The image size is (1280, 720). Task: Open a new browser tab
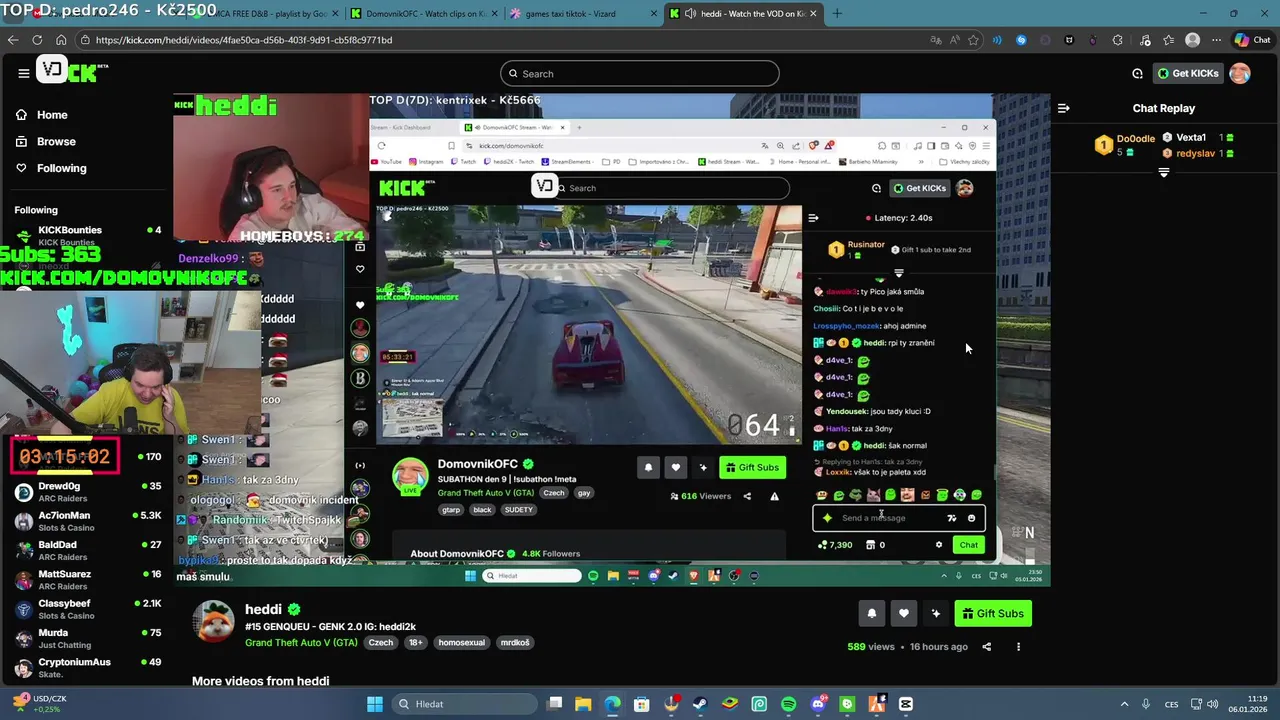(x=837, y=14)
